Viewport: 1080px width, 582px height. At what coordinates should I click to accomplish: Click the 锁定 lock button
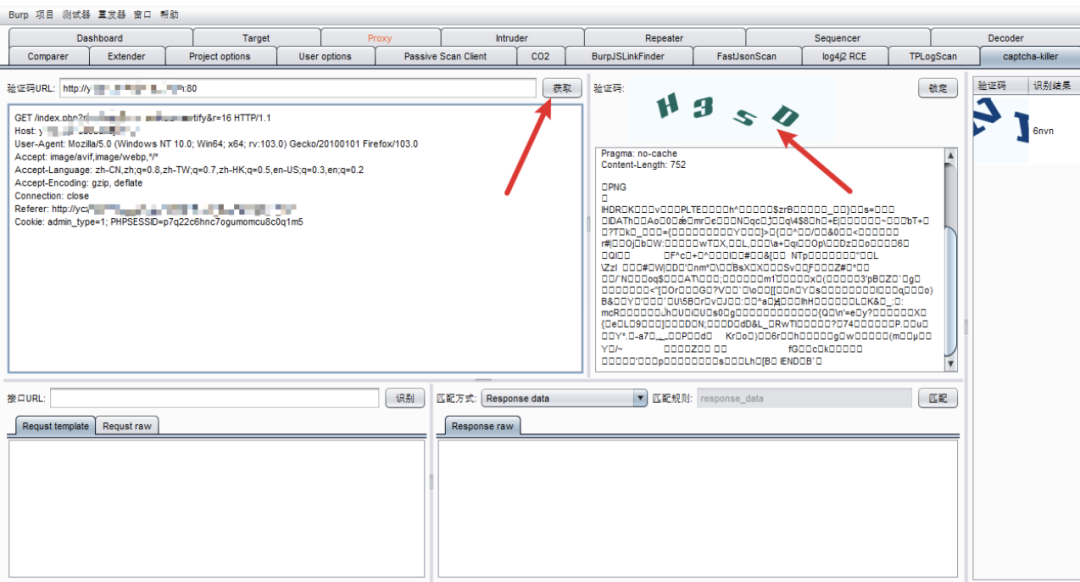[937, 88]
